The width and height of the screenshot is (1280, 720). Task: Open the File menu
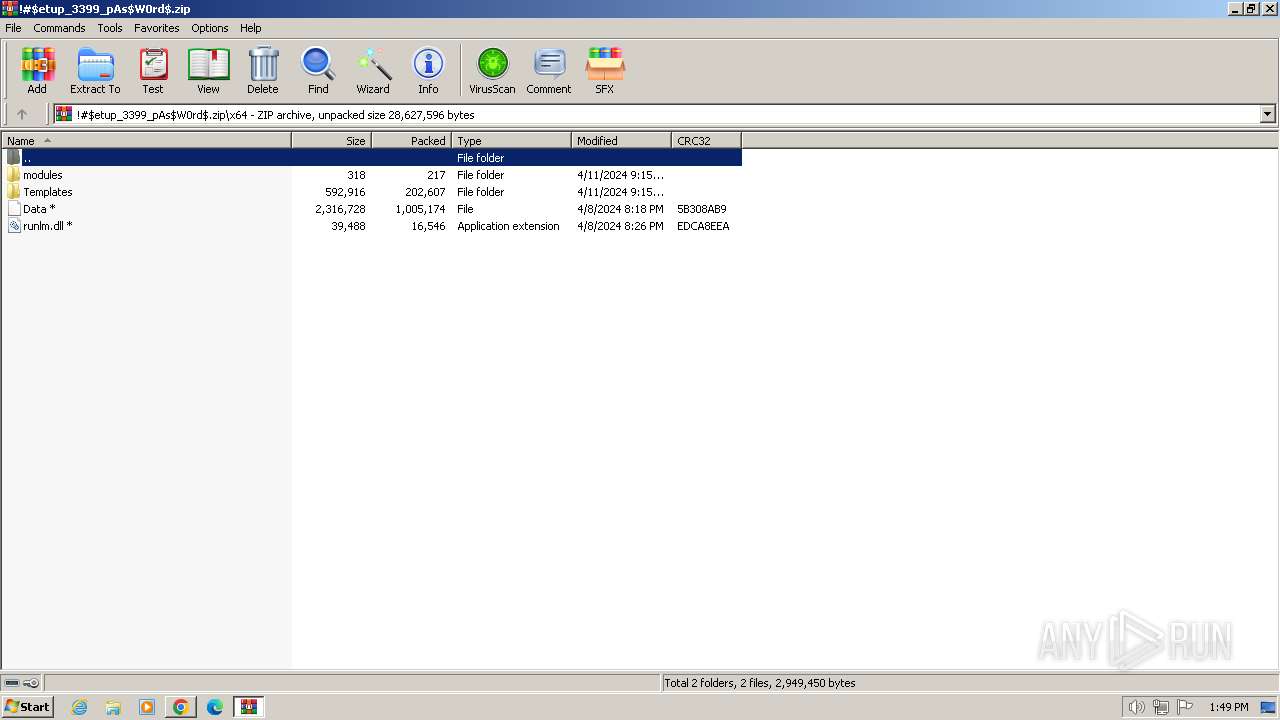click(x=13, y=28)
